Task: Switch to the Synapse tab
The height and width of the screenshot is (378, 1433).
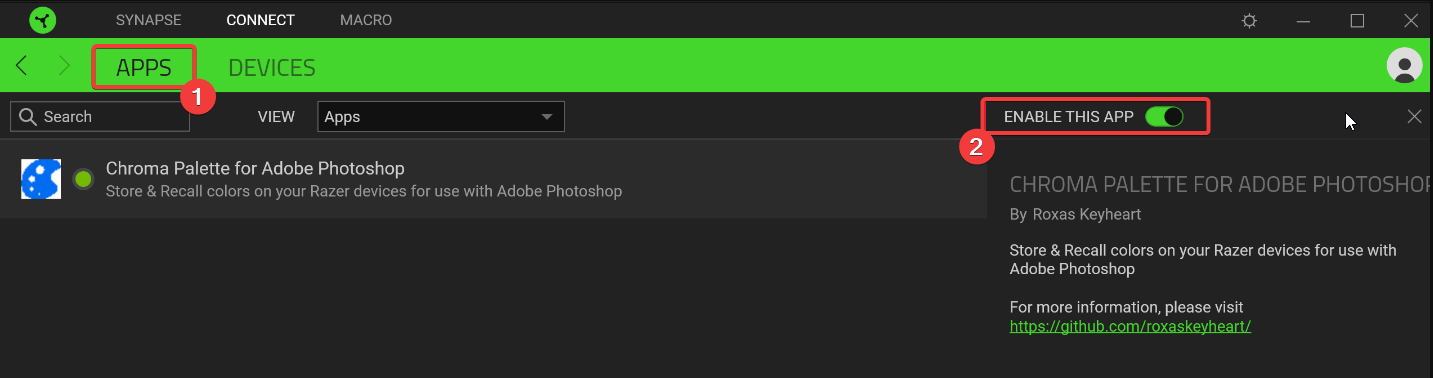Action: [149, 20]
